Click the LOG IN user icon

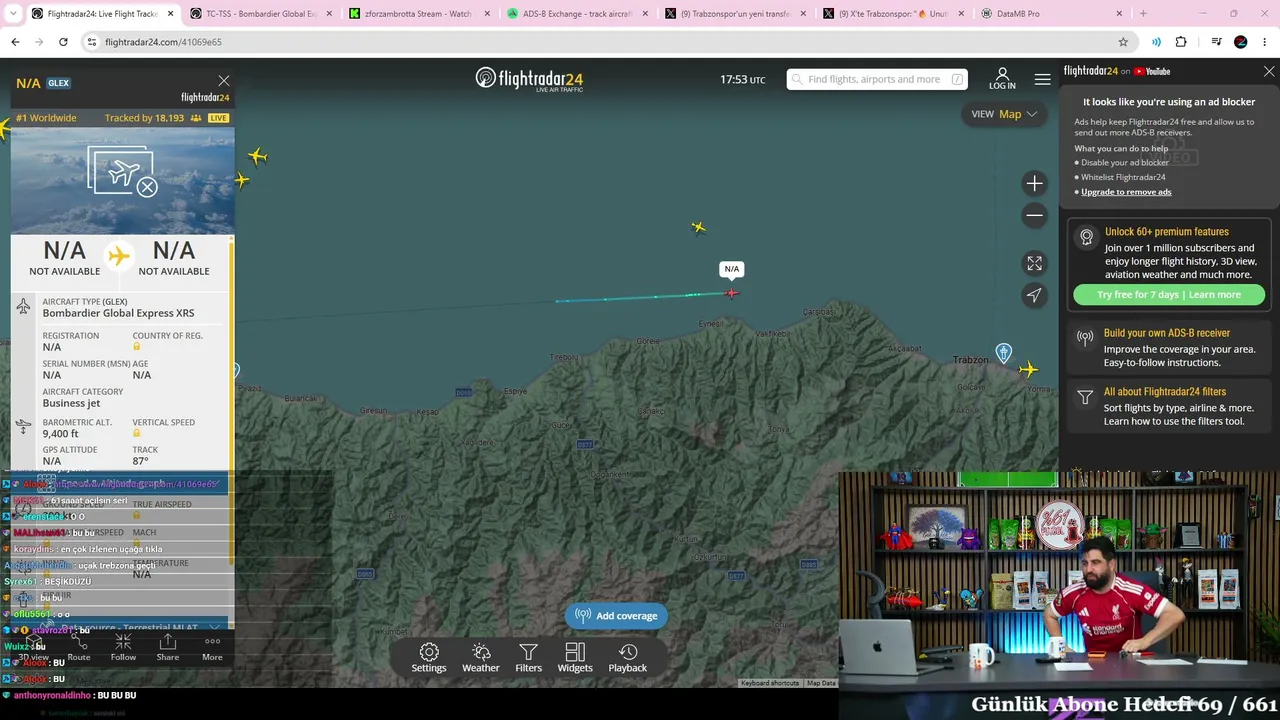[x=1002, y=79]
